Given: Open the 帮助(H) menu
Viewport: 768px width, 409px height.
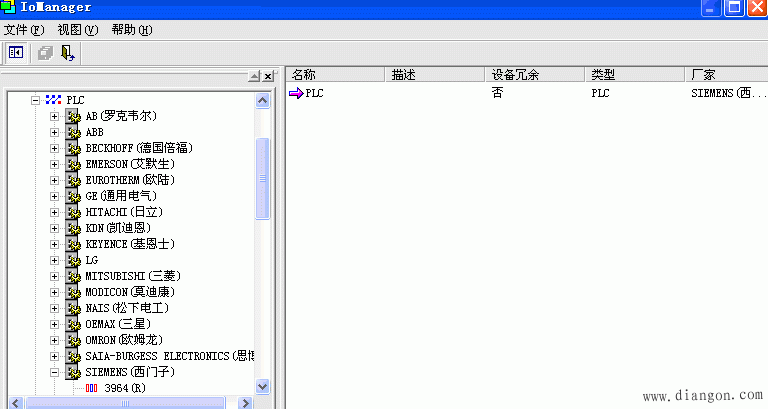Looking at the screenshot, I should 132,30.
